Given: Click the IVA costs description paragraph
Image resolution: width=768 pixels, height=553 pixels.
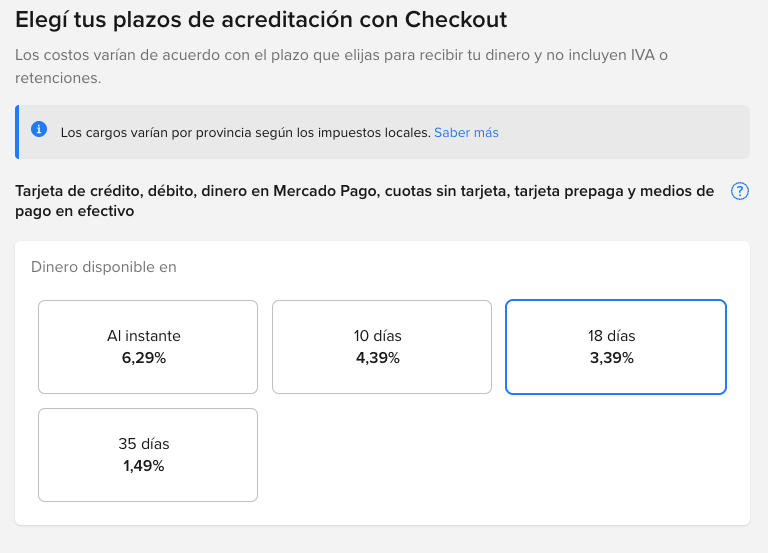Looking at the screenshot, I should point(341,66).
